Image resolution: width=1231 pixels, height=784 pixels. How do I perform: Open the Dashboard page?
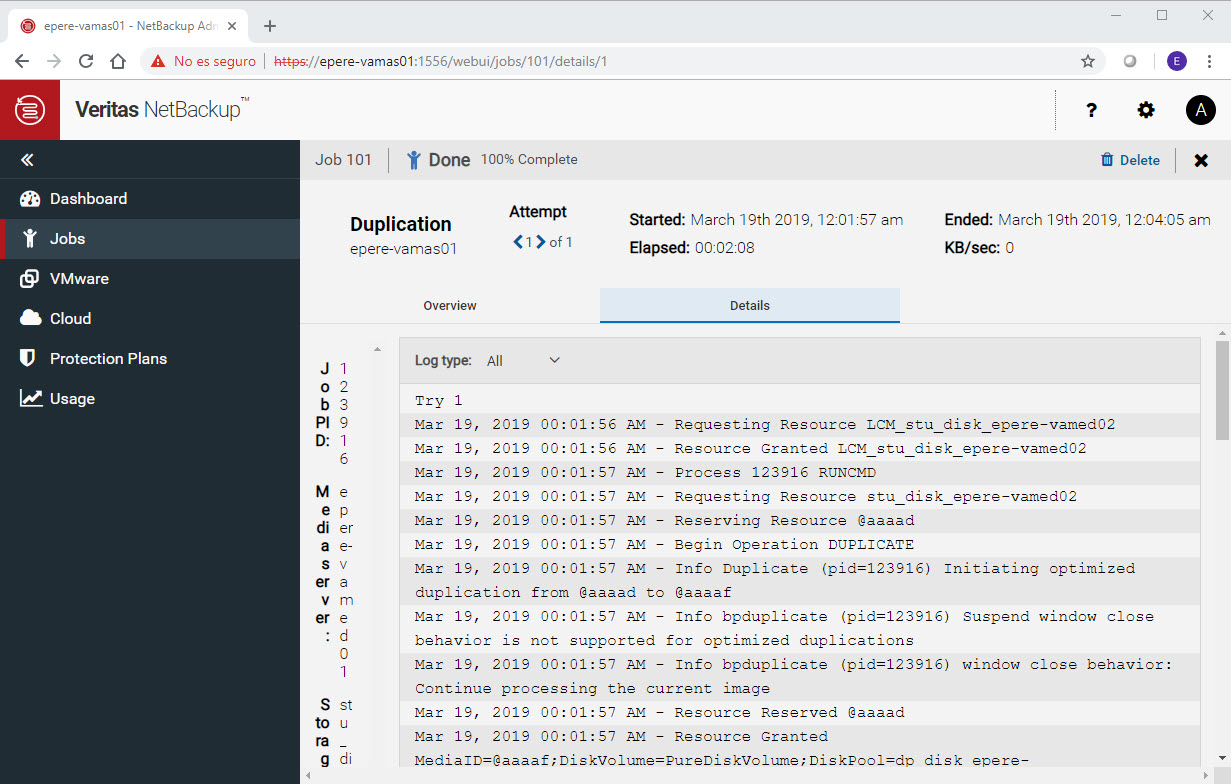(x=150, y=198)
